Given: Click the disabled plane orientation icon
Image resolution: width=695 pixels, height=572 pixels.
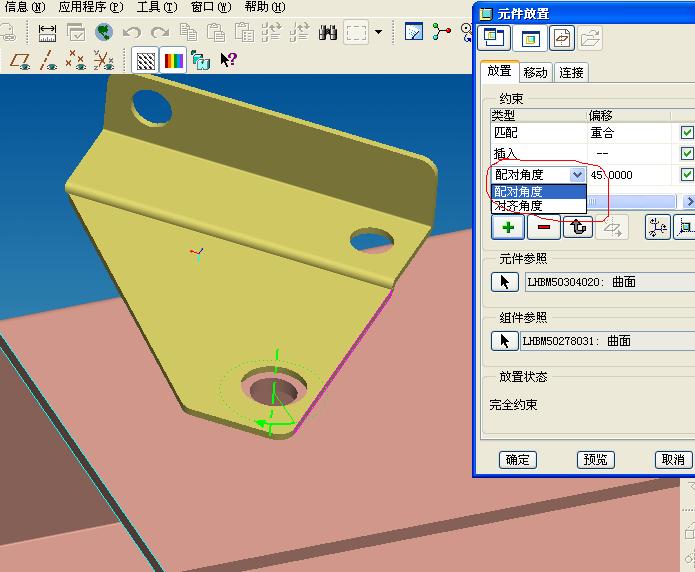Looking at the screenshot, I should point(612,227).
